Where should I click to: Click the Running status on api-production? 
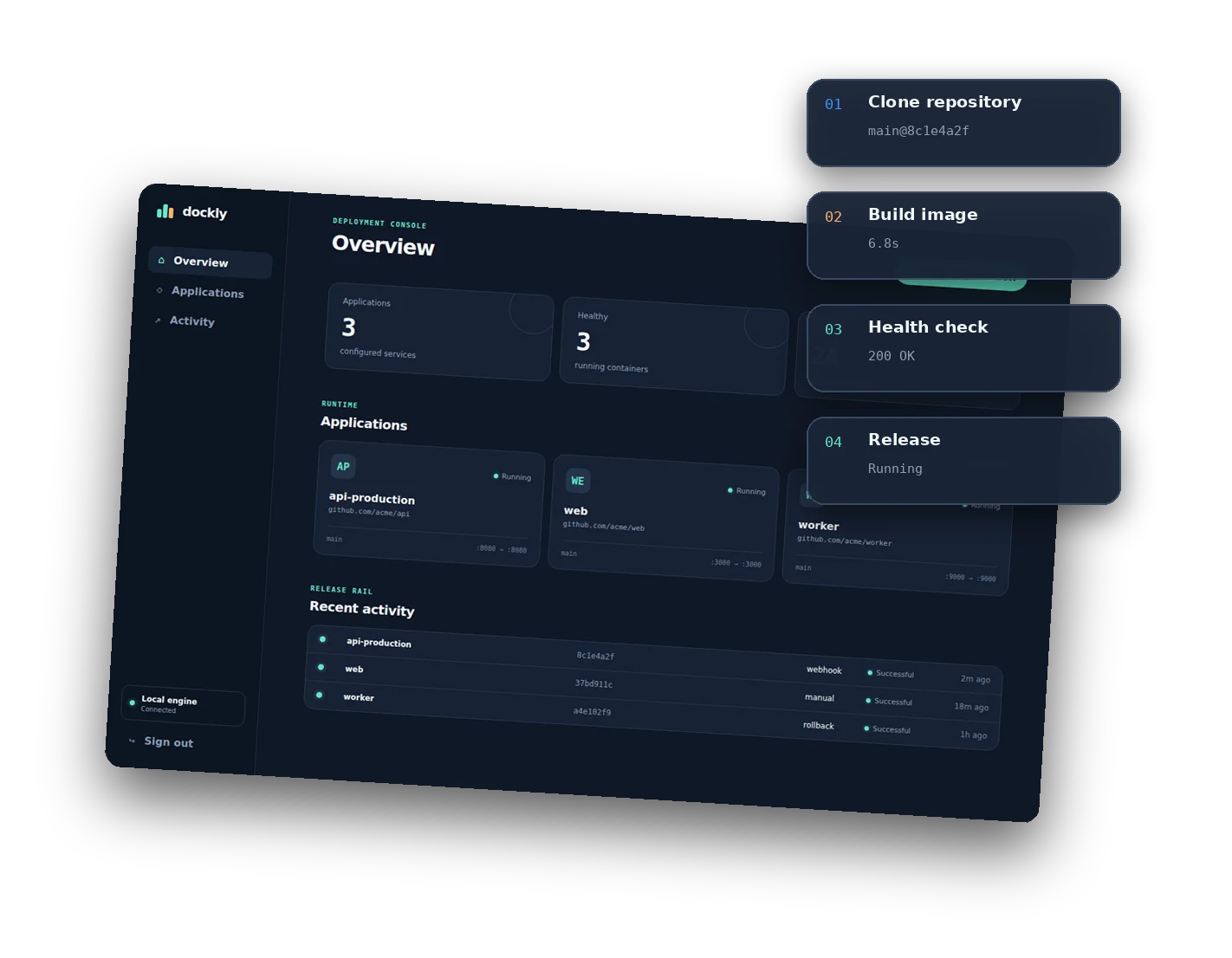pyautogui.click(x=512, y=476)
